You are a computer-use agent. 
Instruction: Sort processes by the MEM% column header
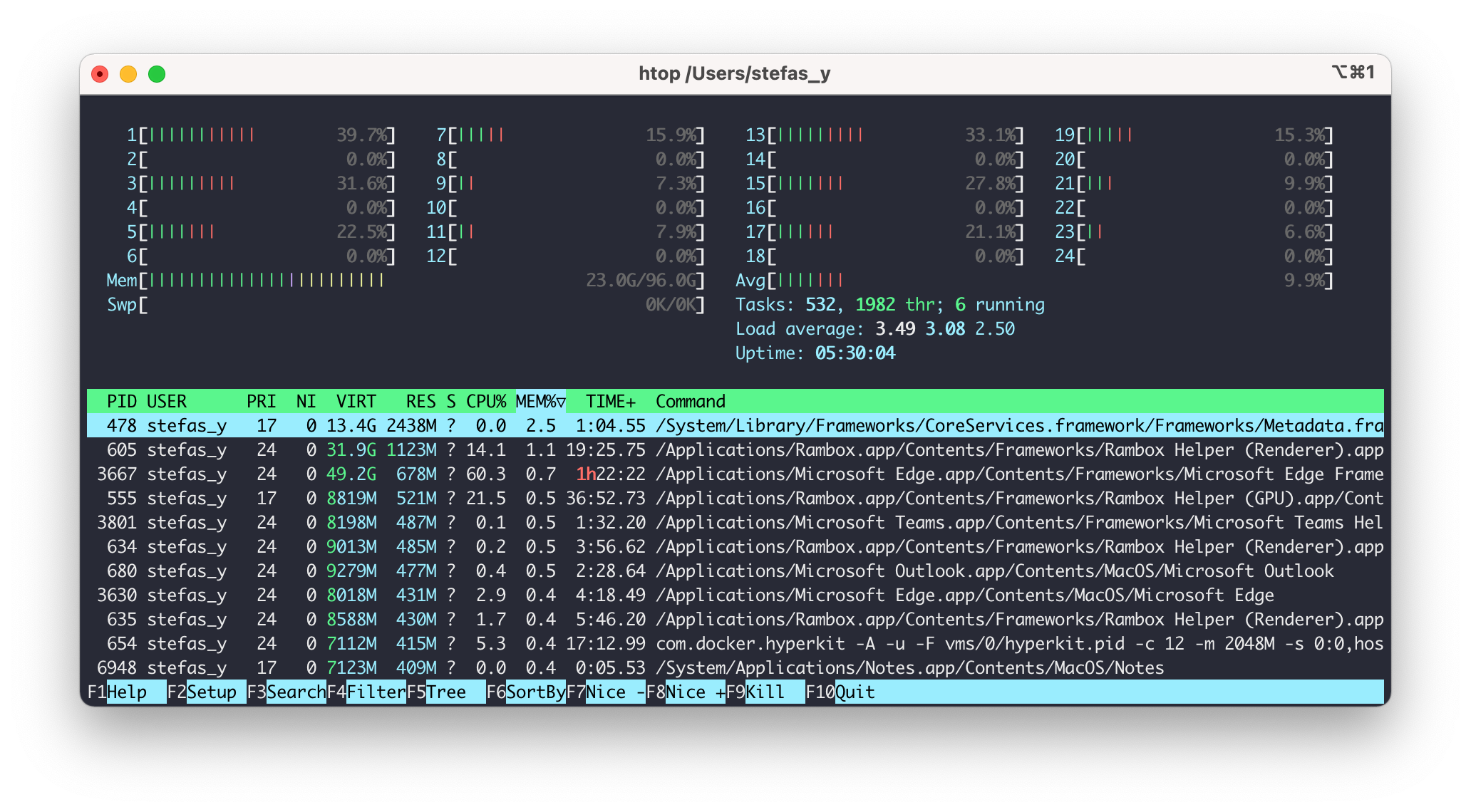click(540, 402)
